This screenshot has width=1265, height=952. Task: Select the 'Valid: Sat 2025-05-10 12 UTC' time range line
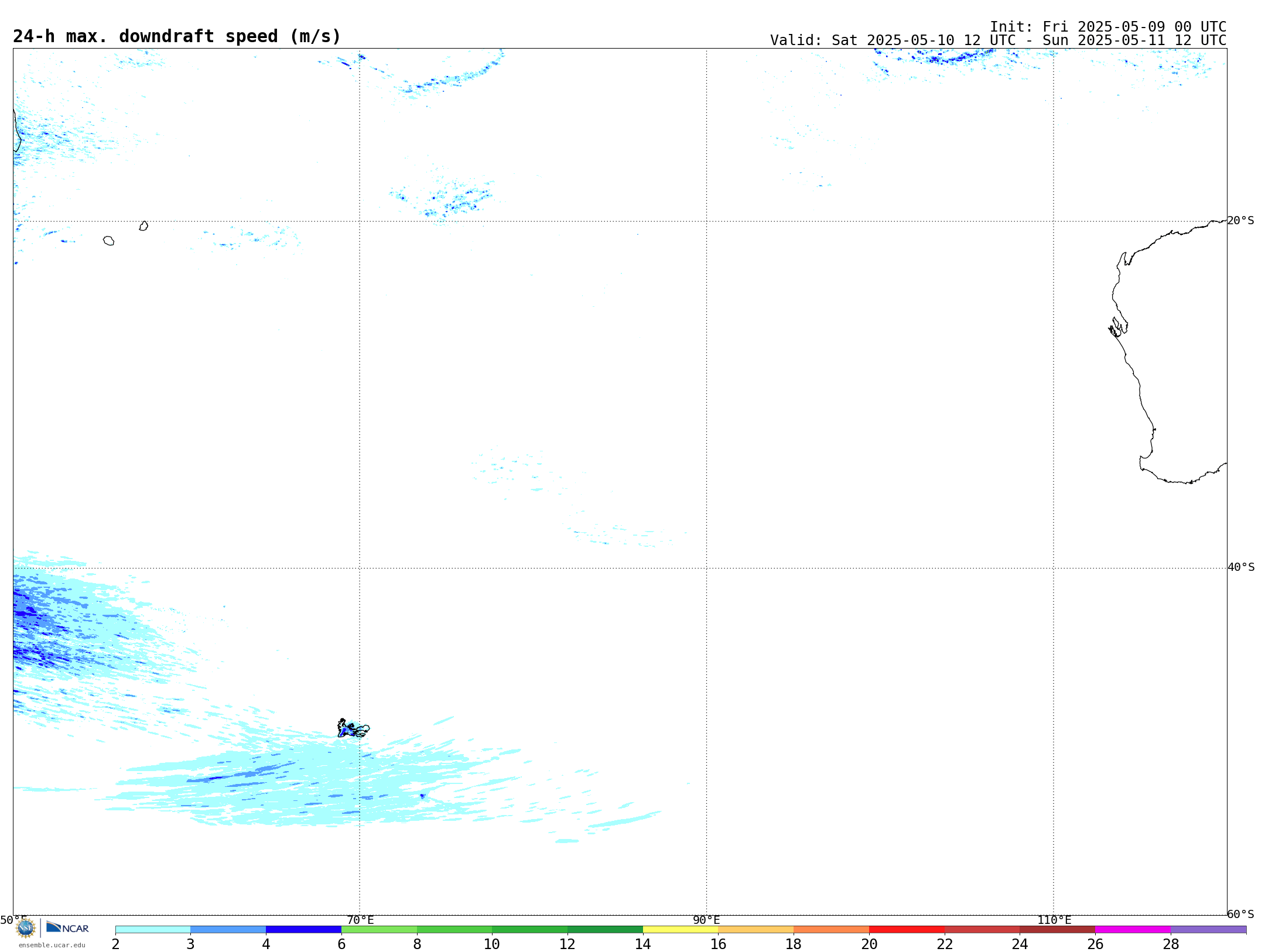tap(998, 40)
